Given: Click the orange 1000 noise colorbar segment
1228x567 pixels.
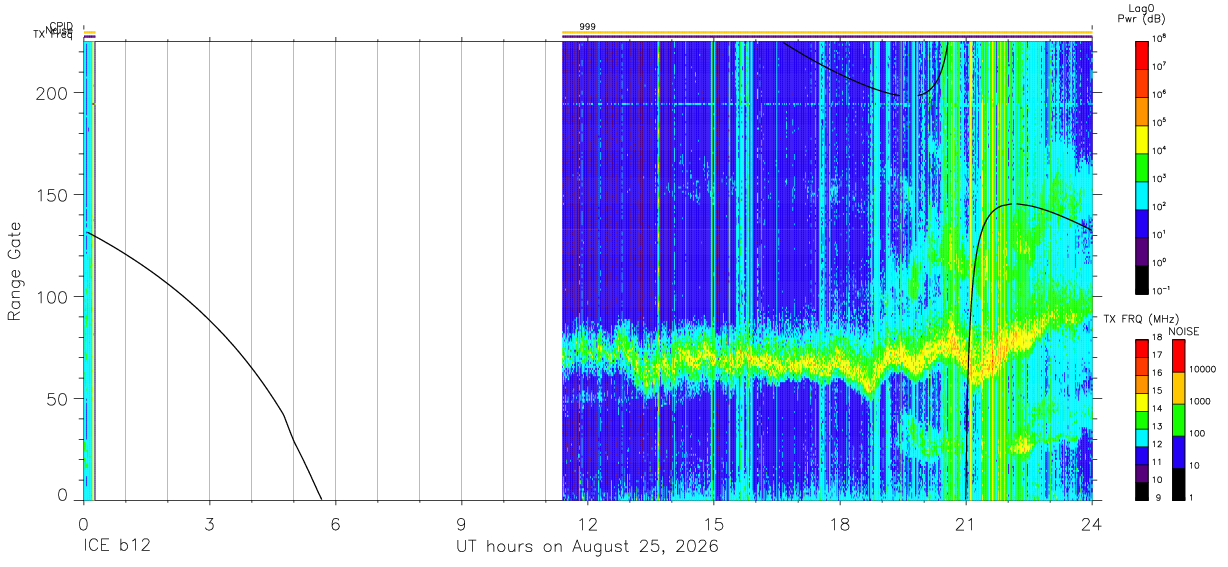Looking at the screenshot, I should point(1178,387).
